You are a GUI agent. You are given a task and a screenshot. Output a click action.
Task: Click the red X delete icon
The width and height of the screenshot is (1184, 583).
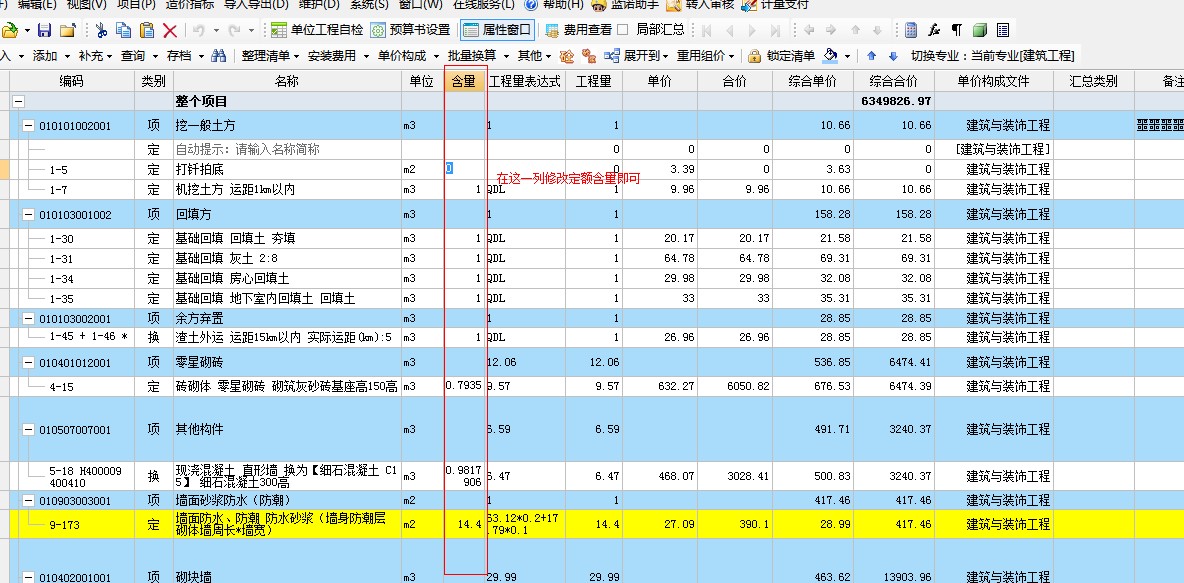click(x=171, y=30)
